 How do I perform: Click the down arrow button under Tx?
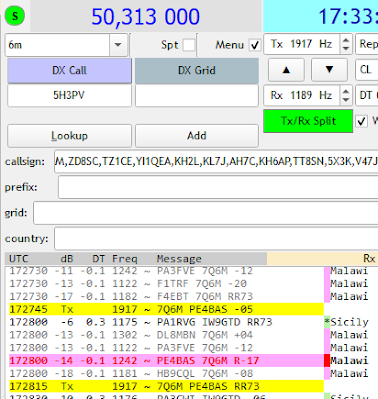click(x=329, y=70)
